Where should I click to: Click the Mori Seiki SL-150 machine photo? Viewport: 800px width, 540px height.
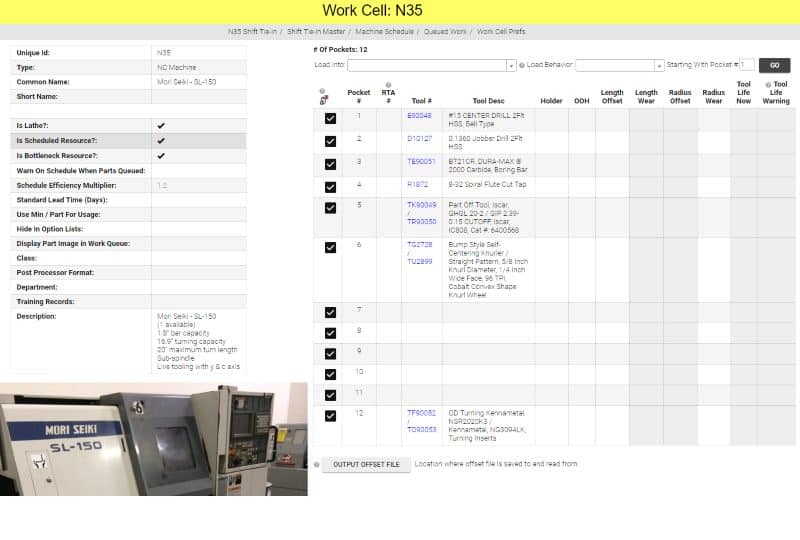pos(154,439)
